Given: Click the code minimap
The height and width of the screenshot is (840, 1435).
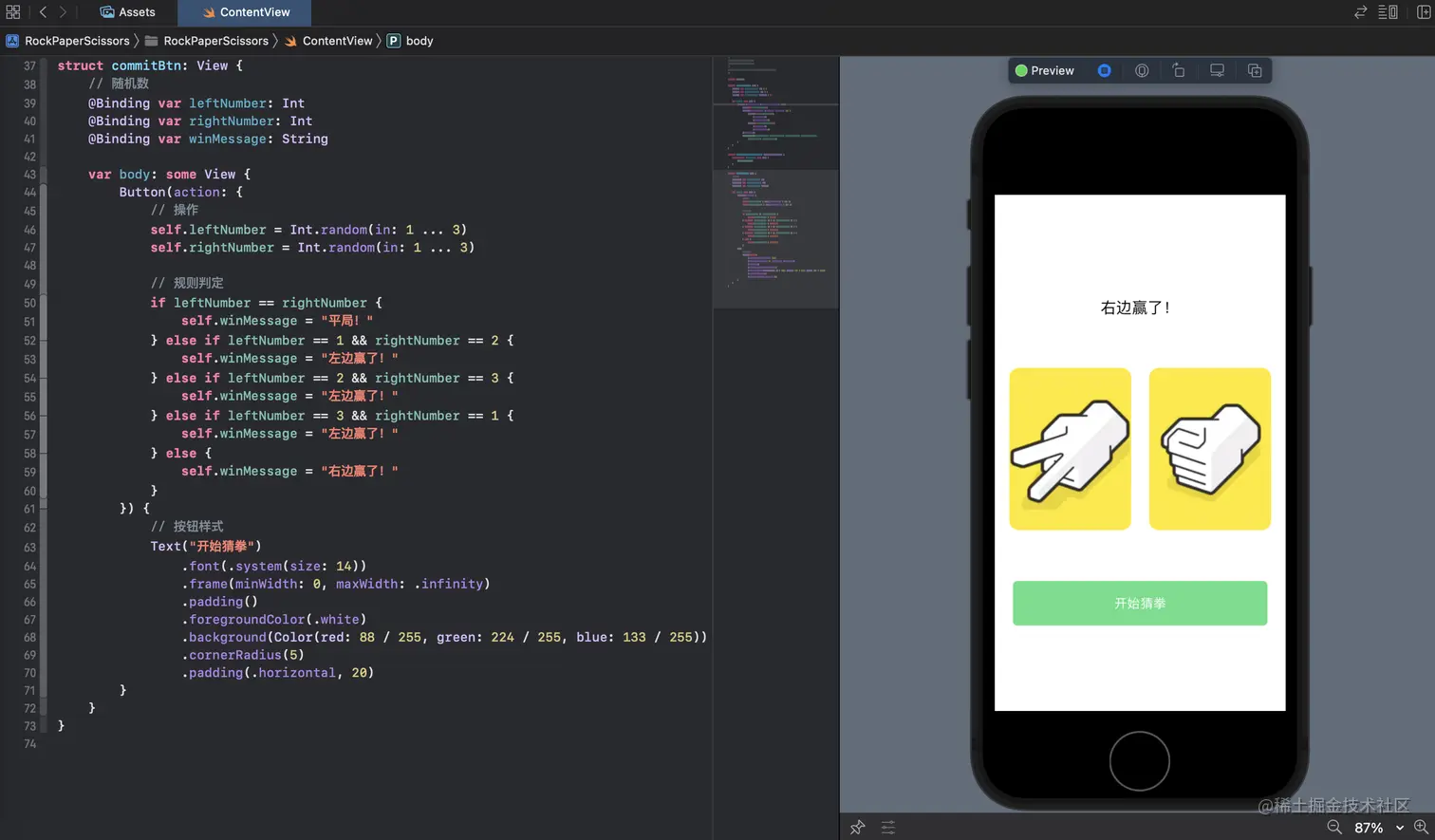Looking at the screenshot, I should click(x=775, y=181).
